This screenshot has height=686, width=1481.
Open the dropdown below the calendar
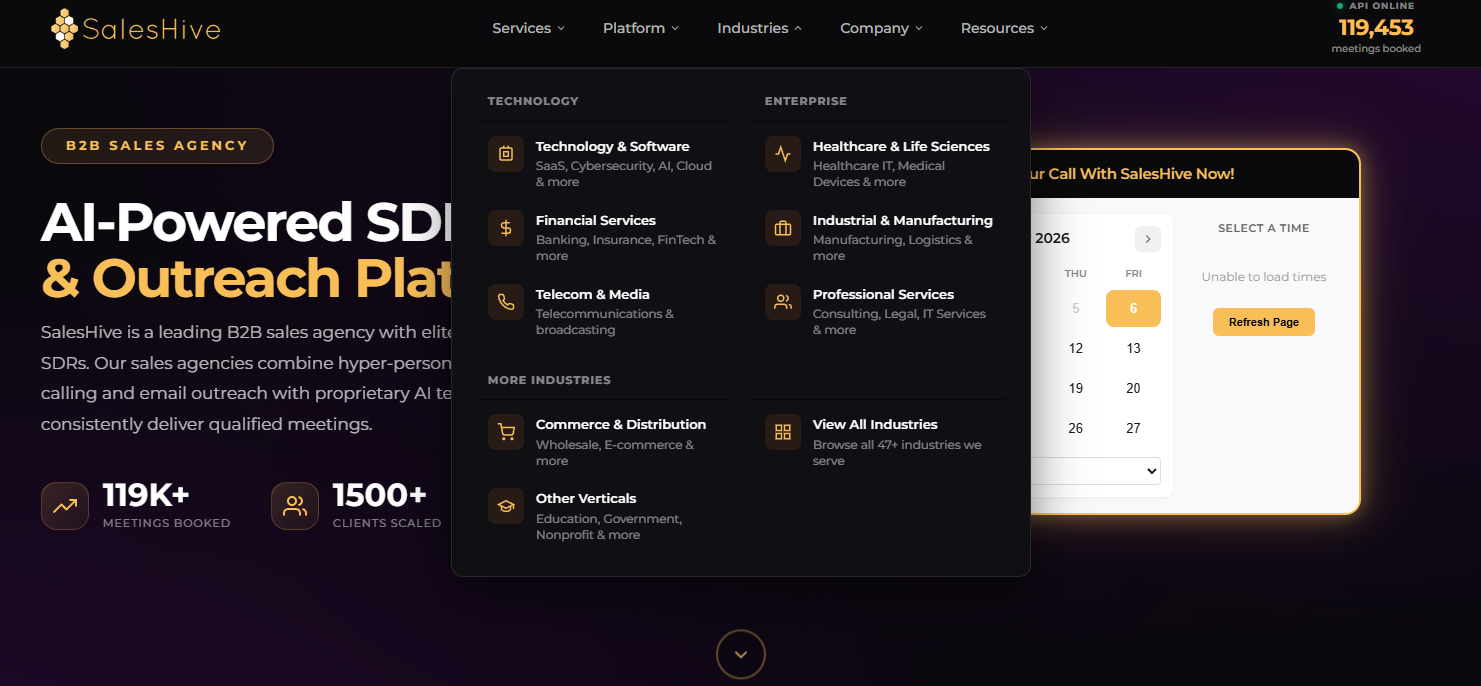point(1097,471)
